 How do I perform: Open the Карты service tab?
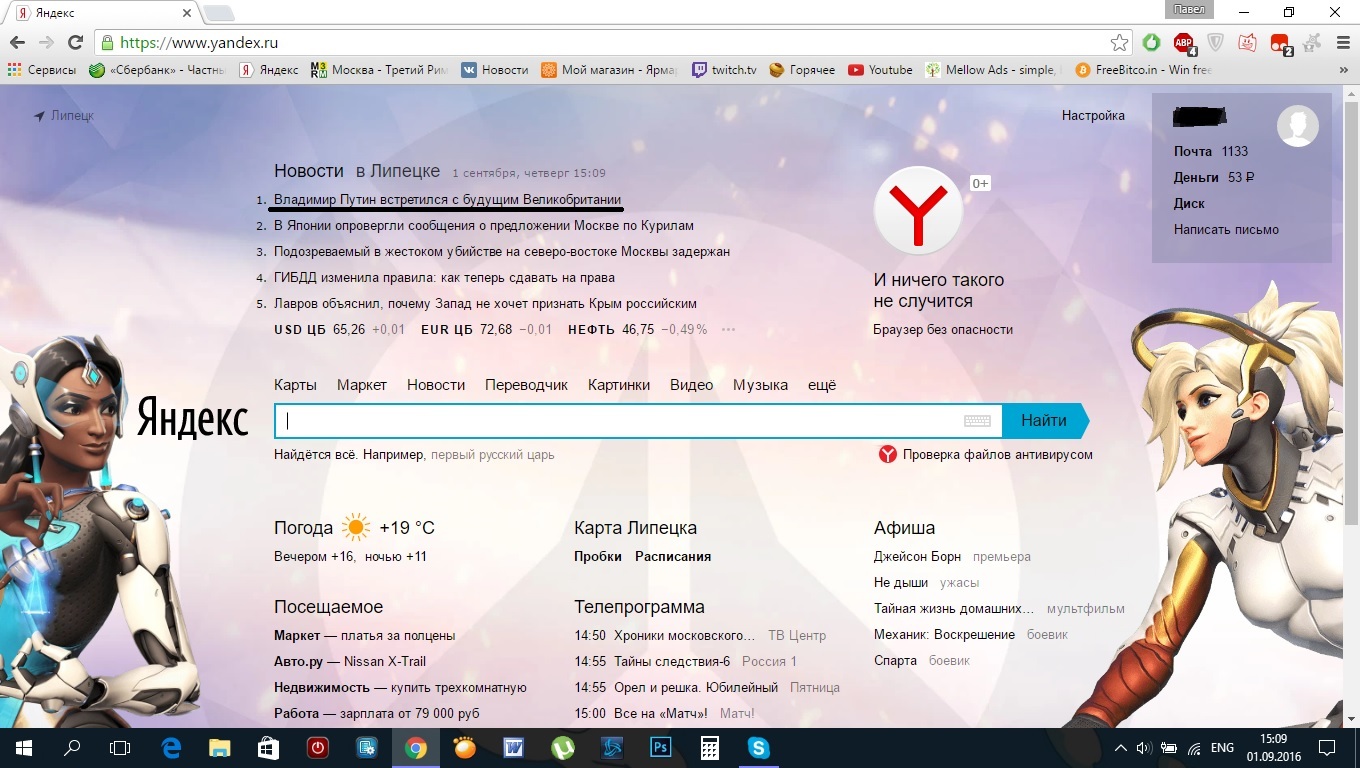[295, 385]
